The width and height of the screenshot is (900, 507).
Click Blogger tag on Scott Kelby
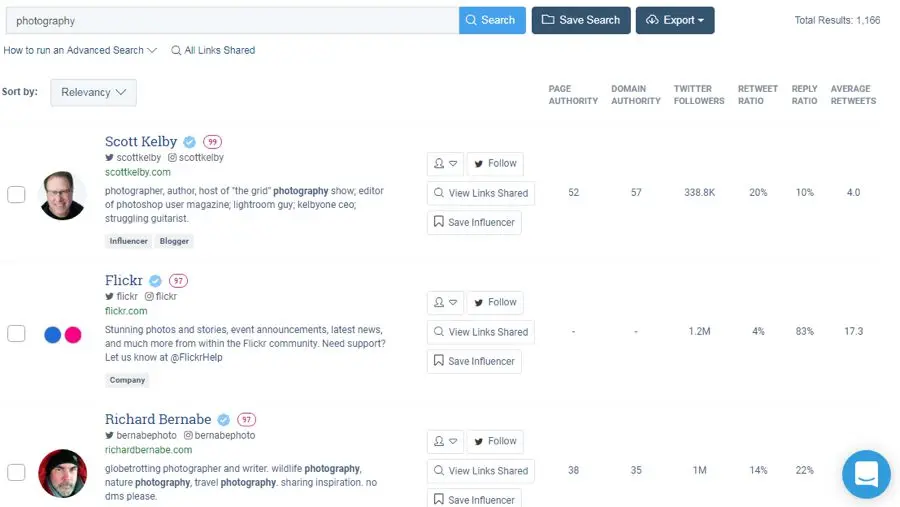[x=174, y=241]
